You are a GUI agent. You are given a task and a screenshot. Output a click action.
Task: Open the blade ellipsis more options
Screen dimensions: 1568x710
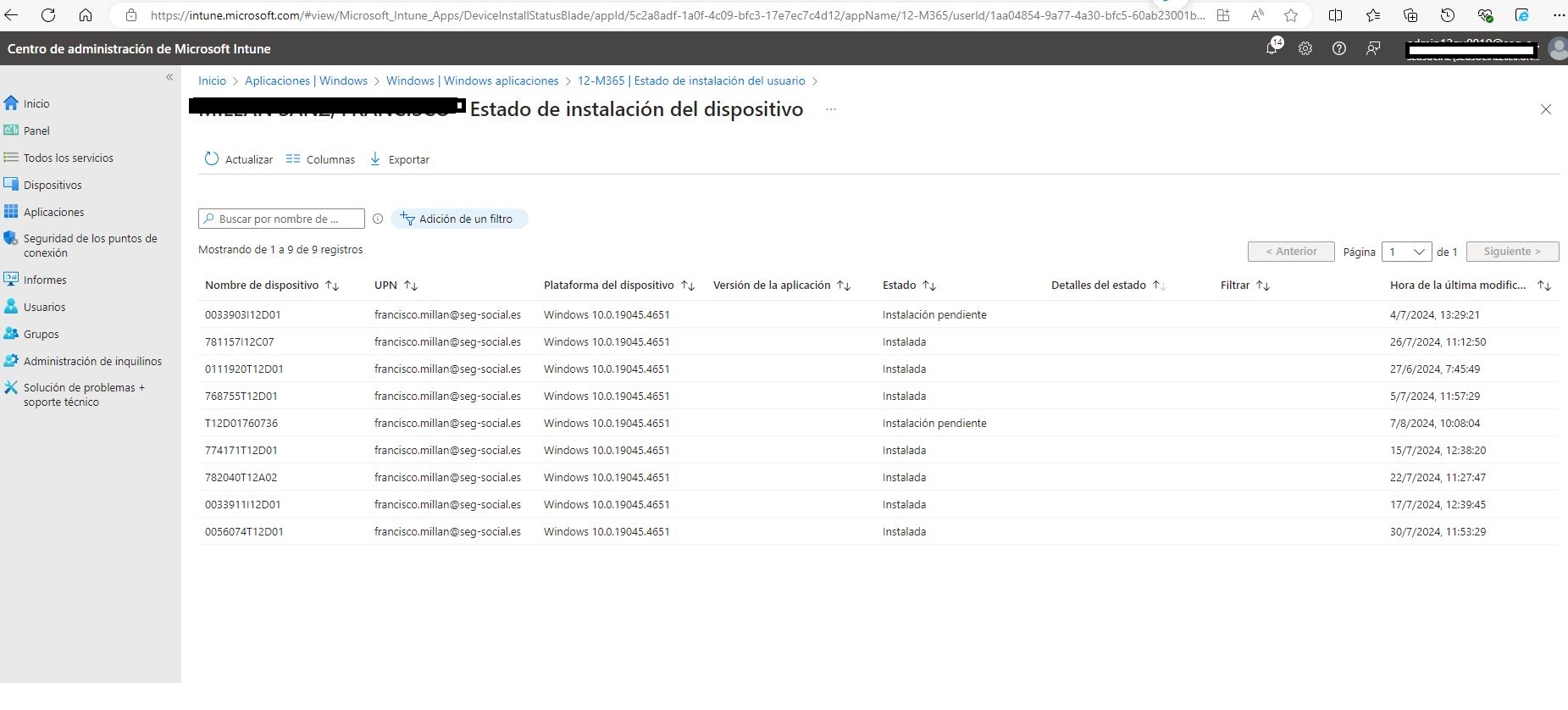[x=831, y=109]
